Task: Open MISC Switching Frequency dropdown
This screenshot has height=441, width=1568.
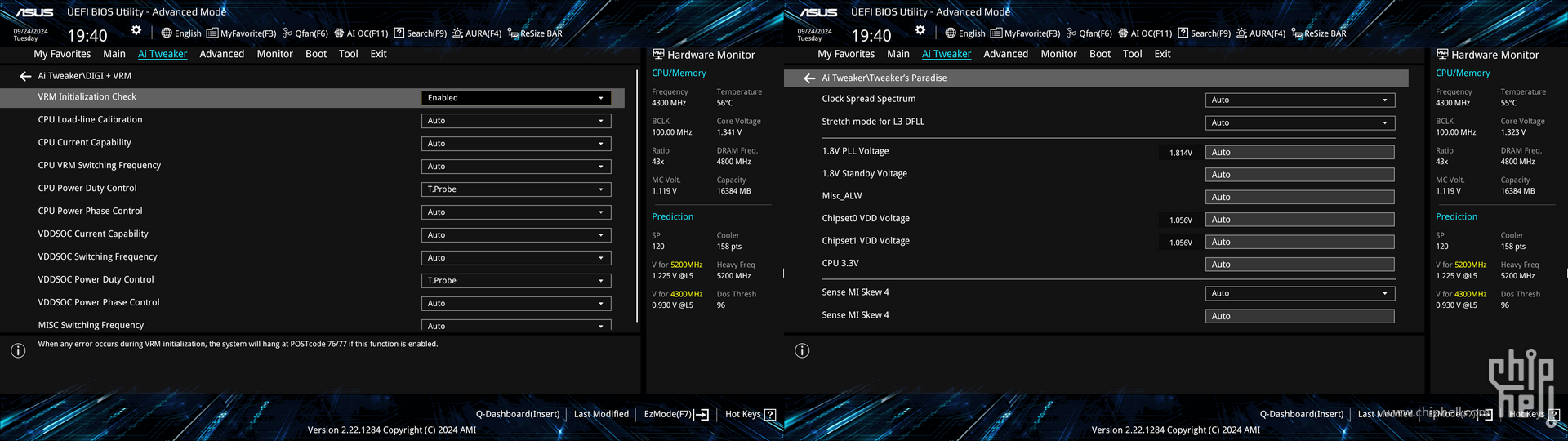Action: point(516,325)
